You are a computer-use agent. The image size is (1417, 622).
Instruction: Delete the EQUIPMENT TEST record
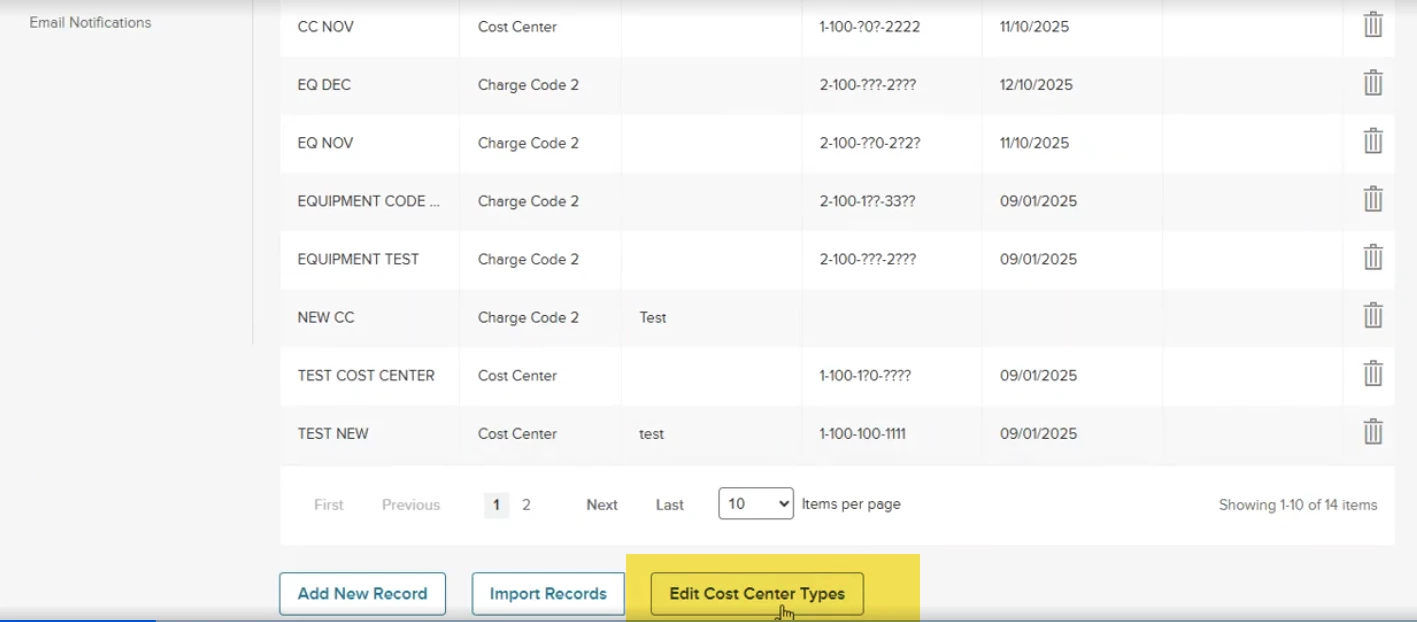[x=1373, y=257]
